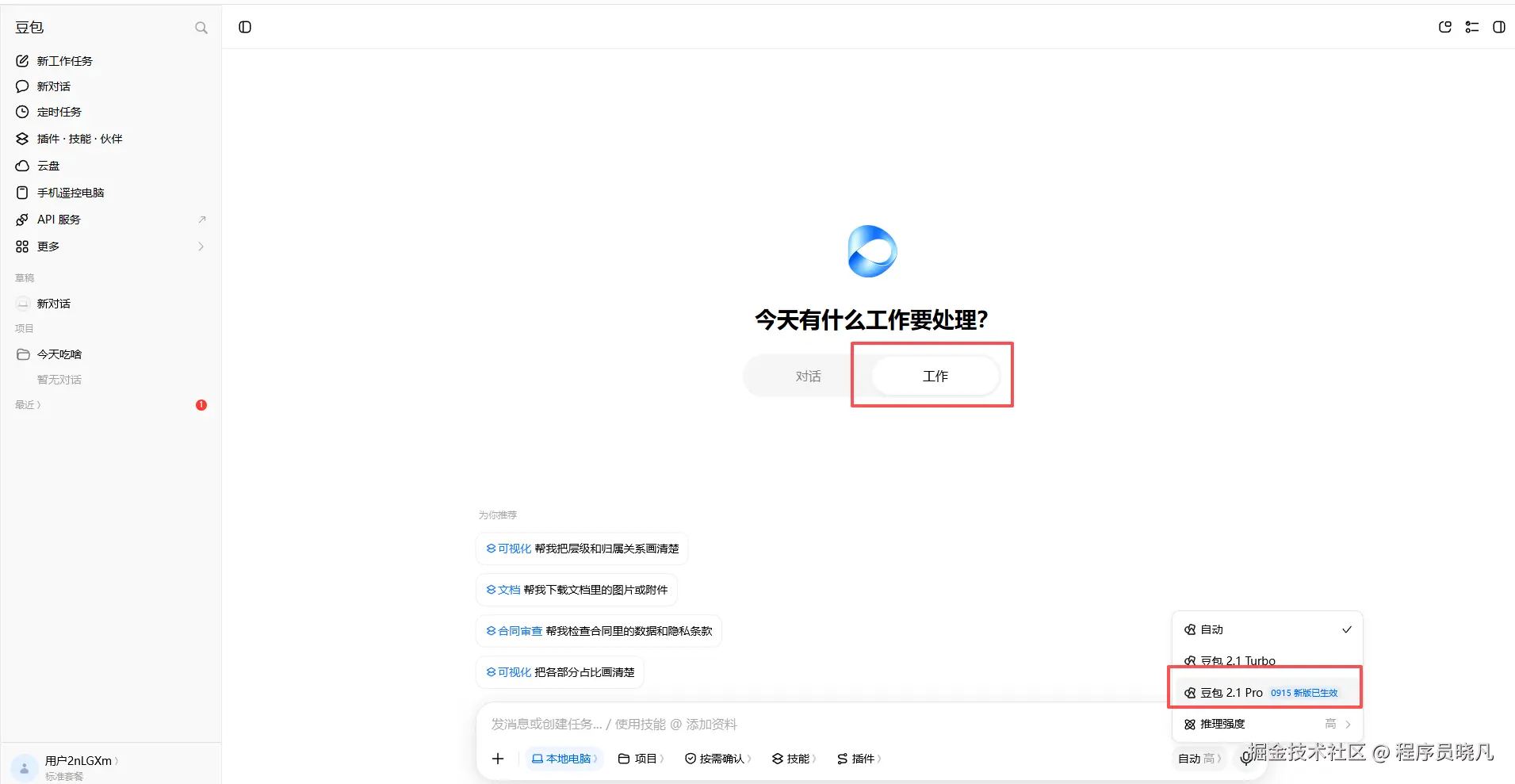This screenshot has height=784, width=1515.
Task: Switch to the 工作 mode tab
Action: click(x=935, y=377)
